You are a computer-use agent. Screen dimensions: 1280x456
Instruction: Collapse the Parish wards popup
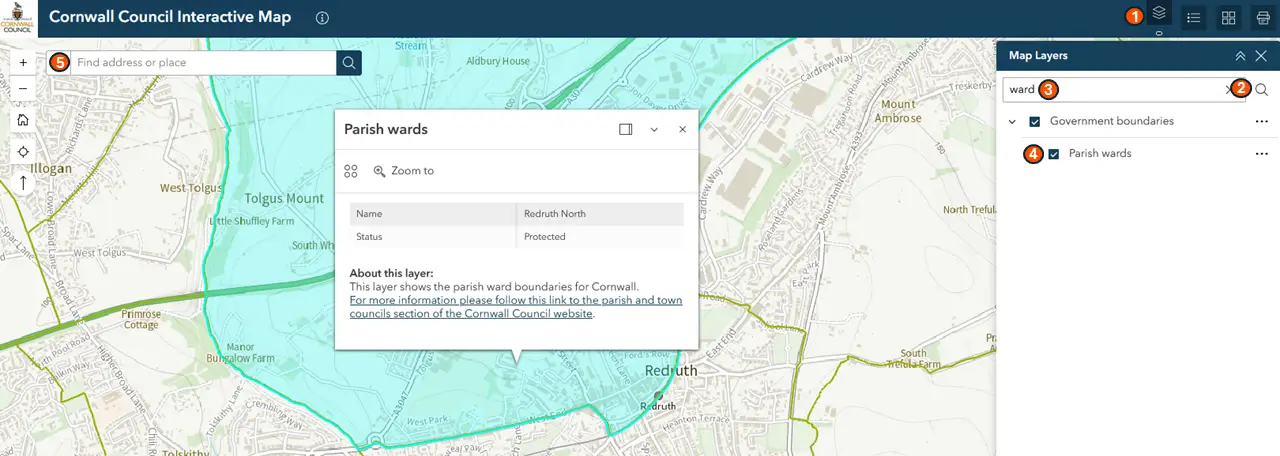(654, 129)
